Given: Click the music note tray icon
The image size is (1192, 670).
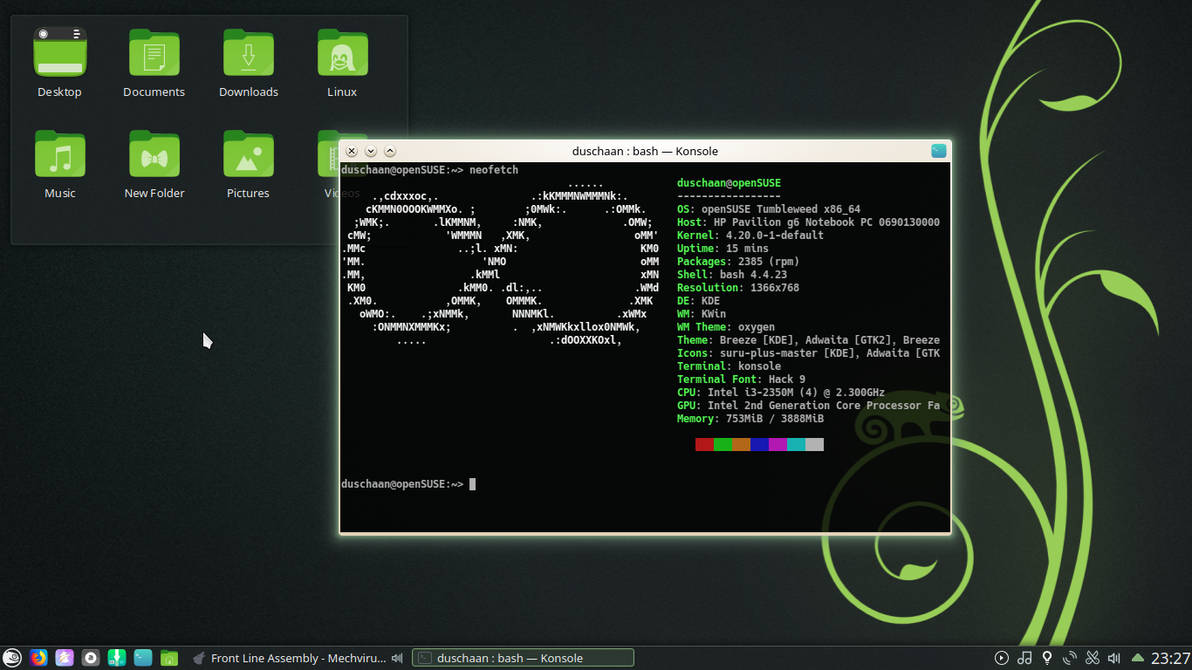Looking at the screenshot, I should (x=1025, y=658).
